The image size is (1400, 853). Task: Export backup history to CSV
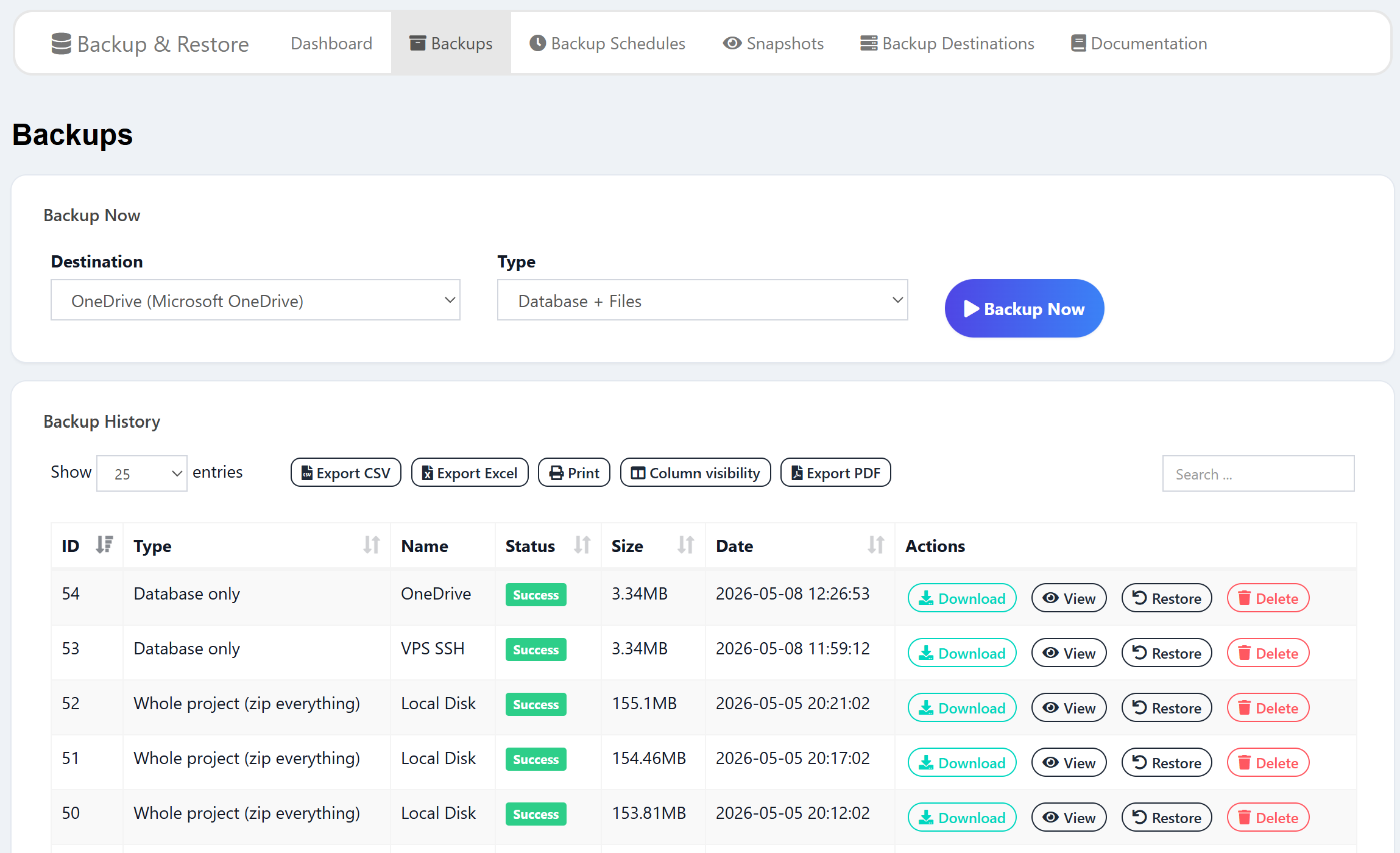pos(346,473)
